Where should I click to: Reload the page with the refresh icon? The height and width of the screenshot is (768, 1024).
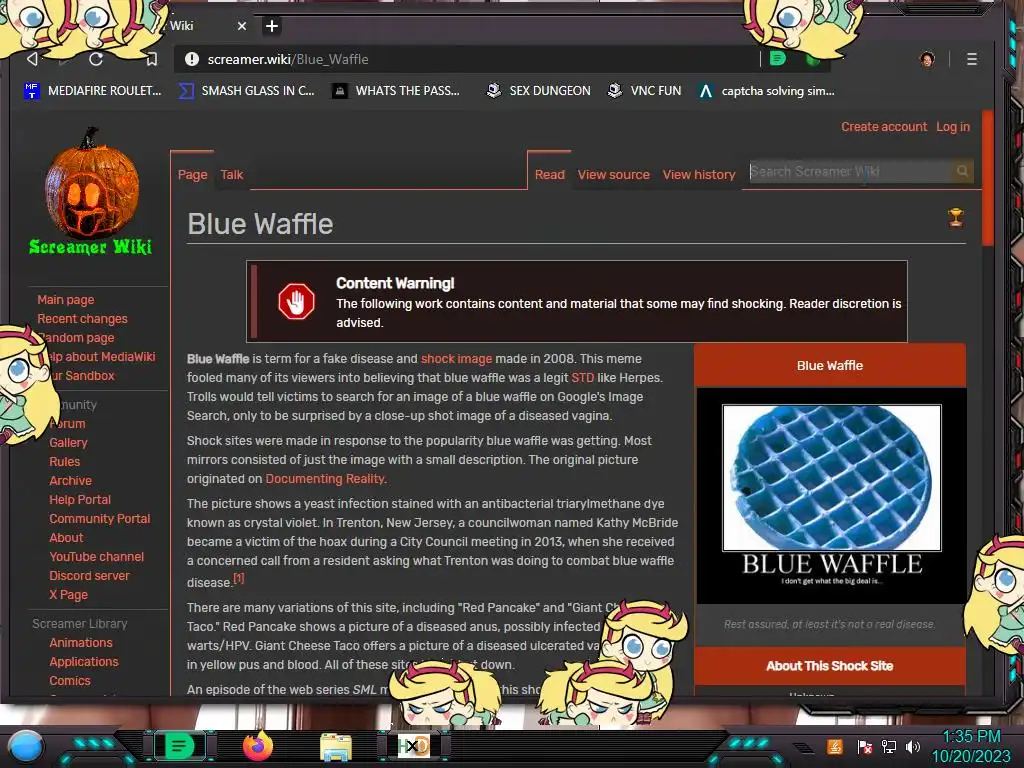pyautogui.click(x=96, y=59)
